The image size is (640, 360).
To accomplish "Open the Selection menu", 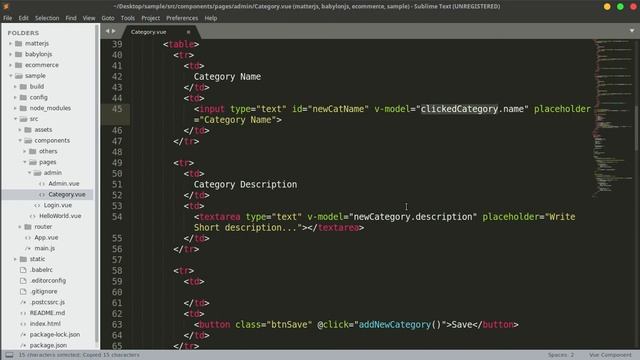I will pos(47,18).
